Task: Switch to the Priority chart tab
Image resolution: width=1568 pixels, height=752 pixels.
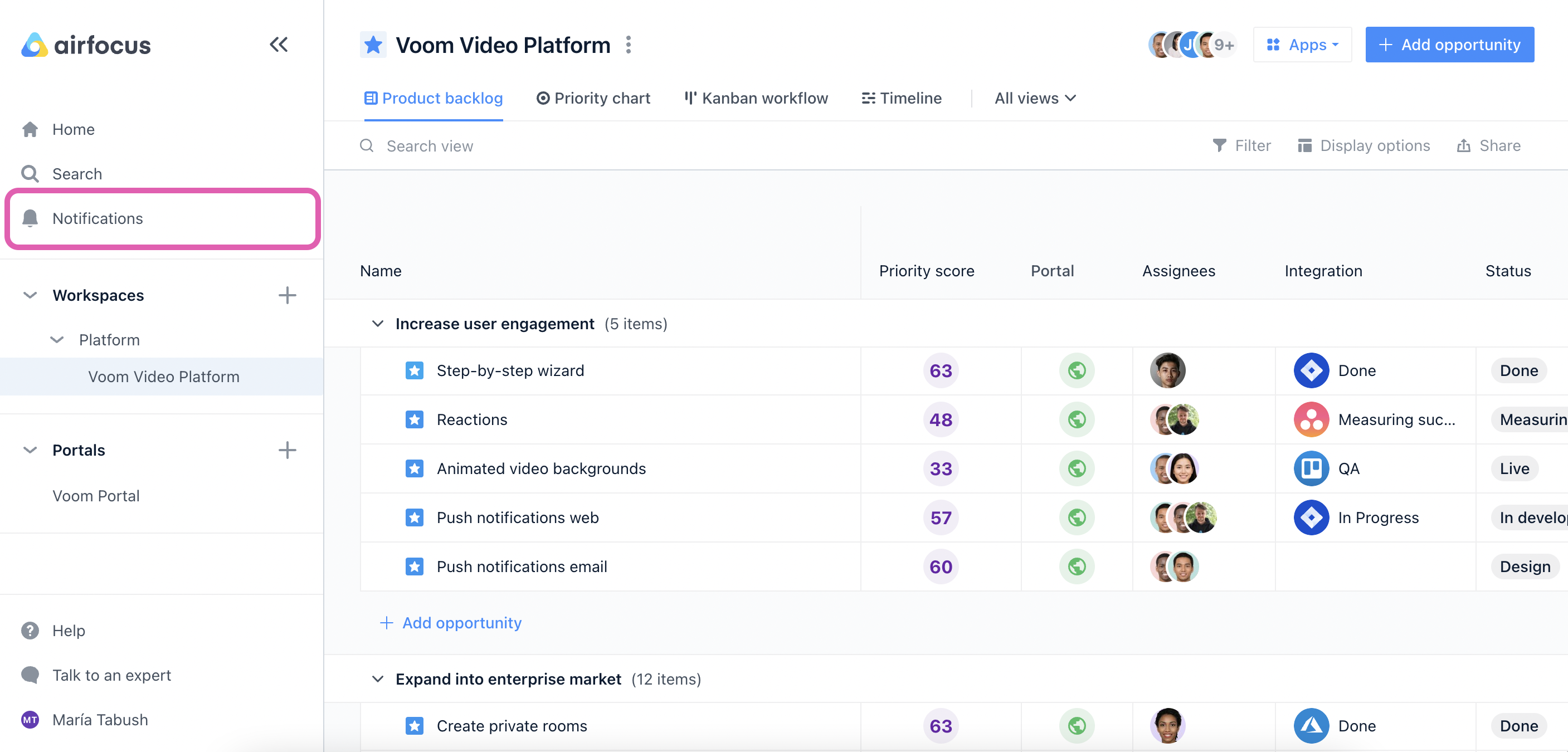Action: [593, 98]
